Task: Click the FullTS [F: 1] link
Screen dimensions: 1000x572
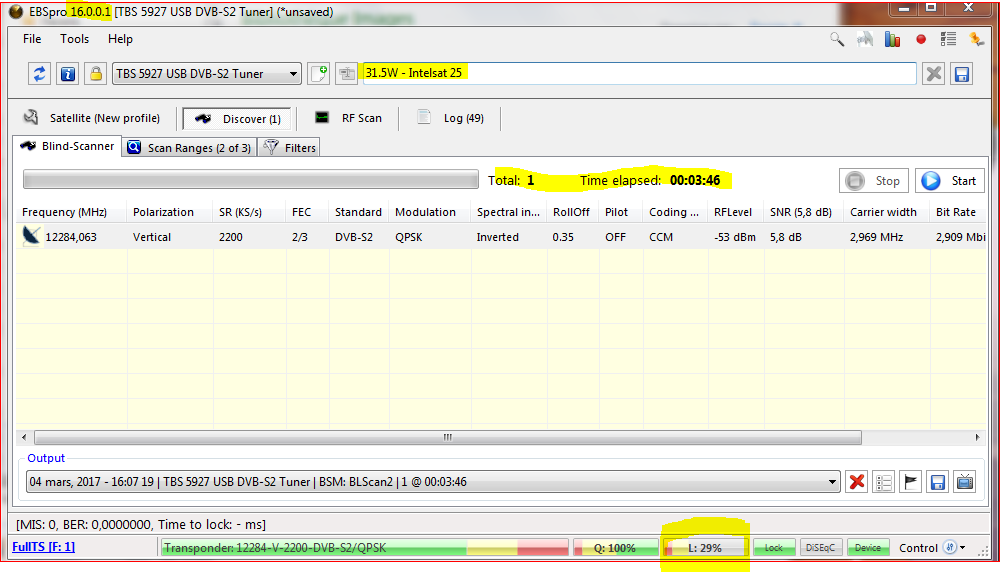Action: click(x=43, y=547)
